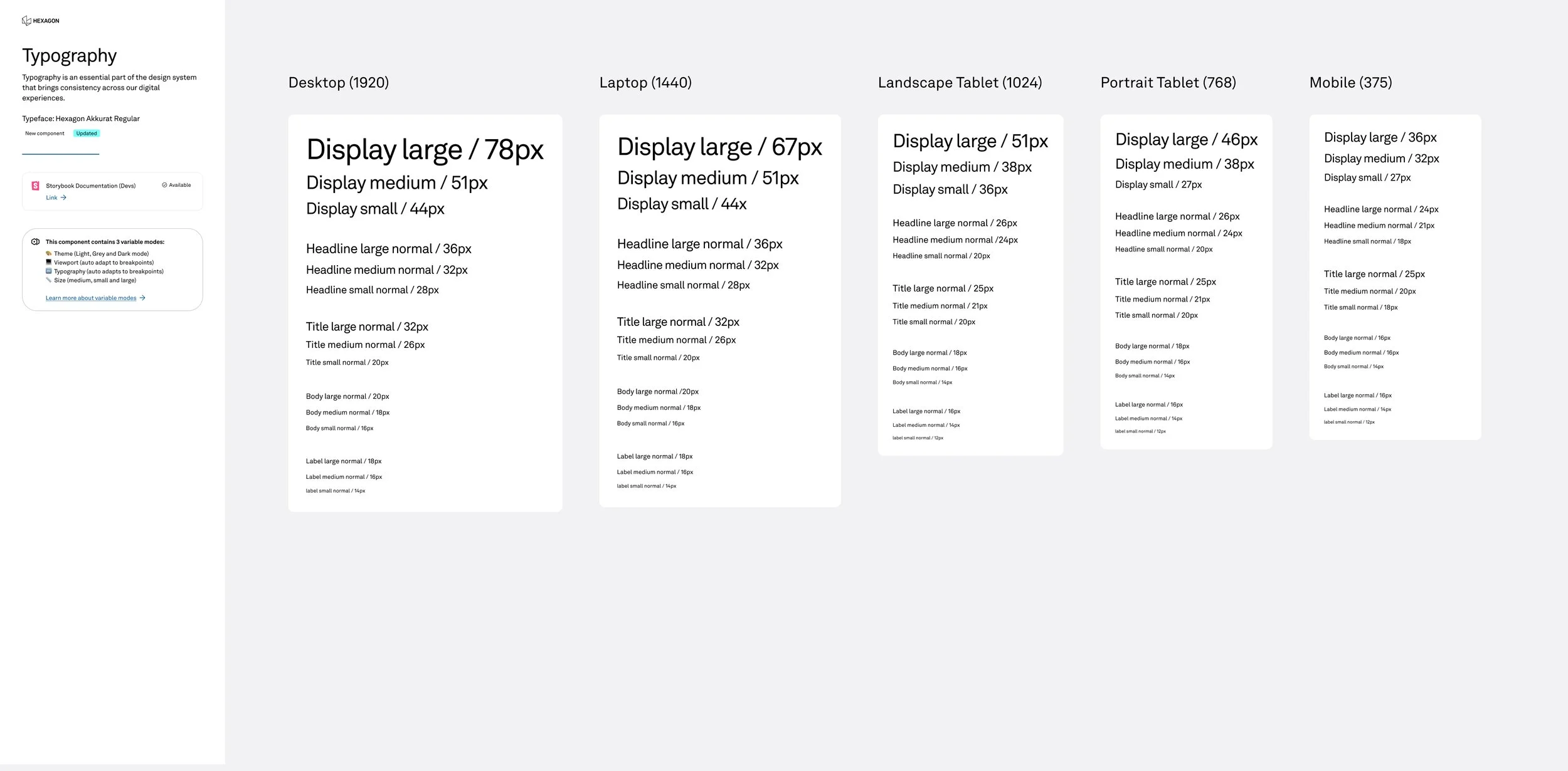Click the Size ruler emoji icon

pos(48,280)
